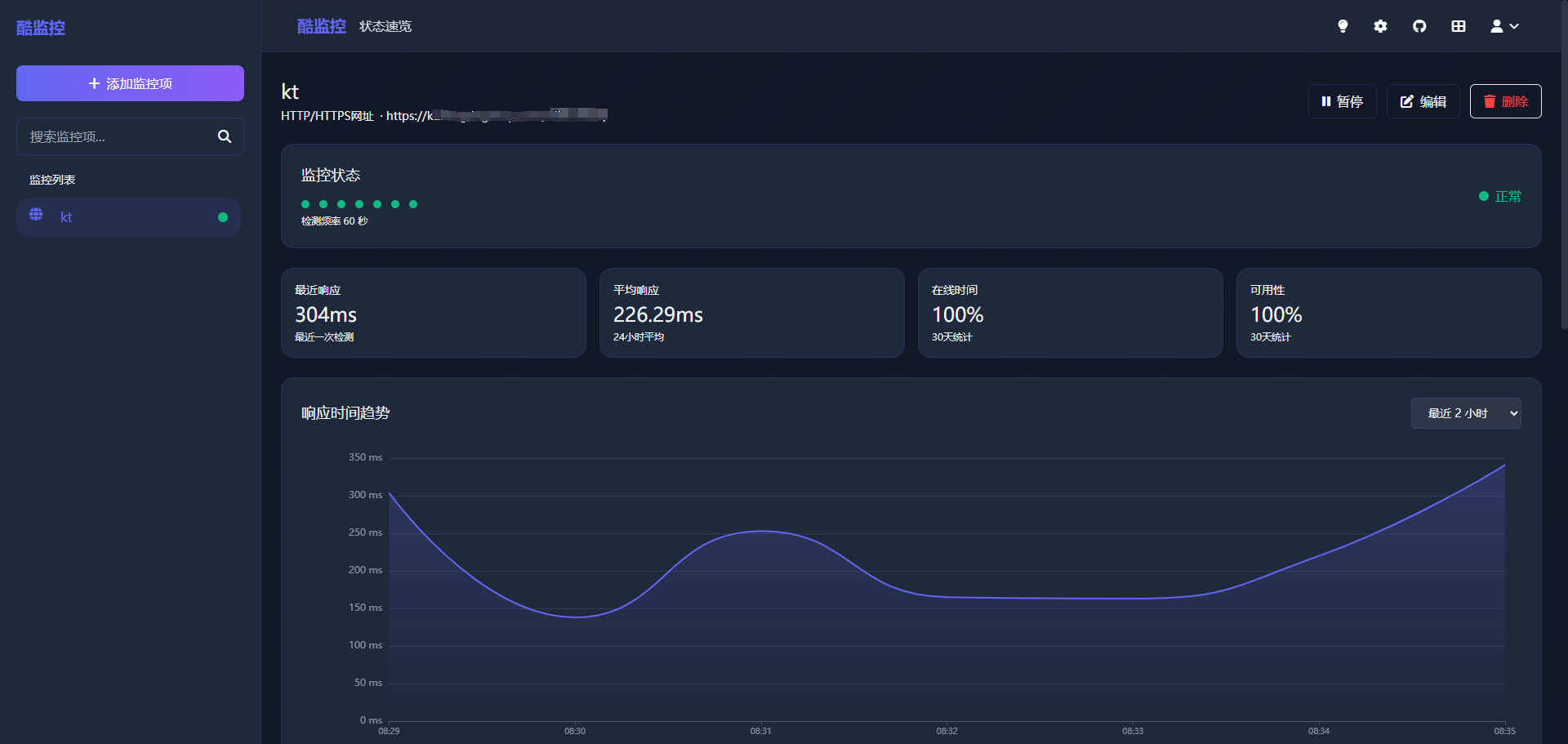The image size is (1568, 744).
Task: Open the time range dropdown 最近 2 小时
Action: [1465, 413]
